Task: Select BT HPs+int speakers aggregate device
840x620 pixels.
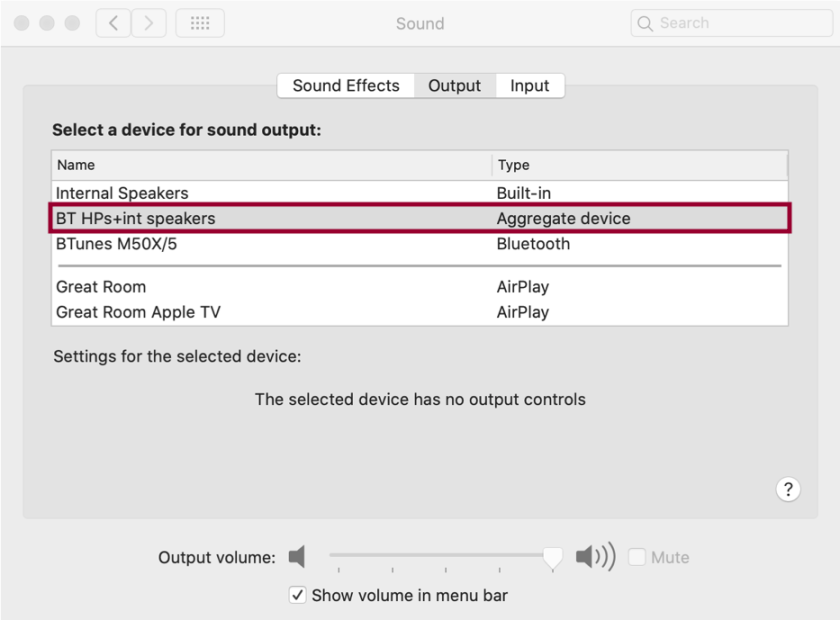Action: [136, 218]
